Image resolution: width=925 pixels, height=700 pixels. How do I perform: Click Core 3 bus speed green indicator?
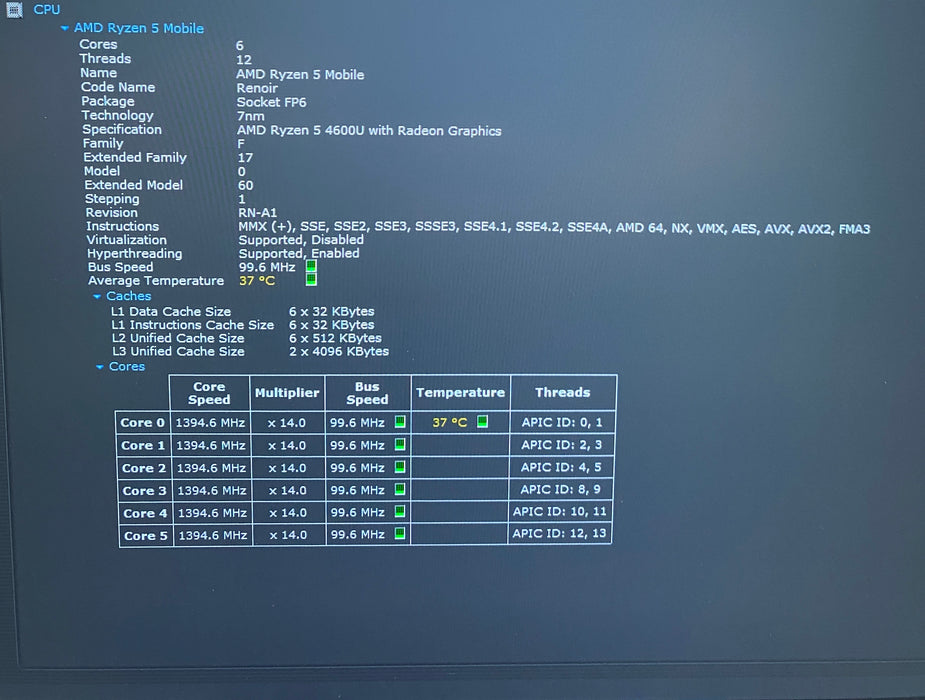[x=400, y=489]
